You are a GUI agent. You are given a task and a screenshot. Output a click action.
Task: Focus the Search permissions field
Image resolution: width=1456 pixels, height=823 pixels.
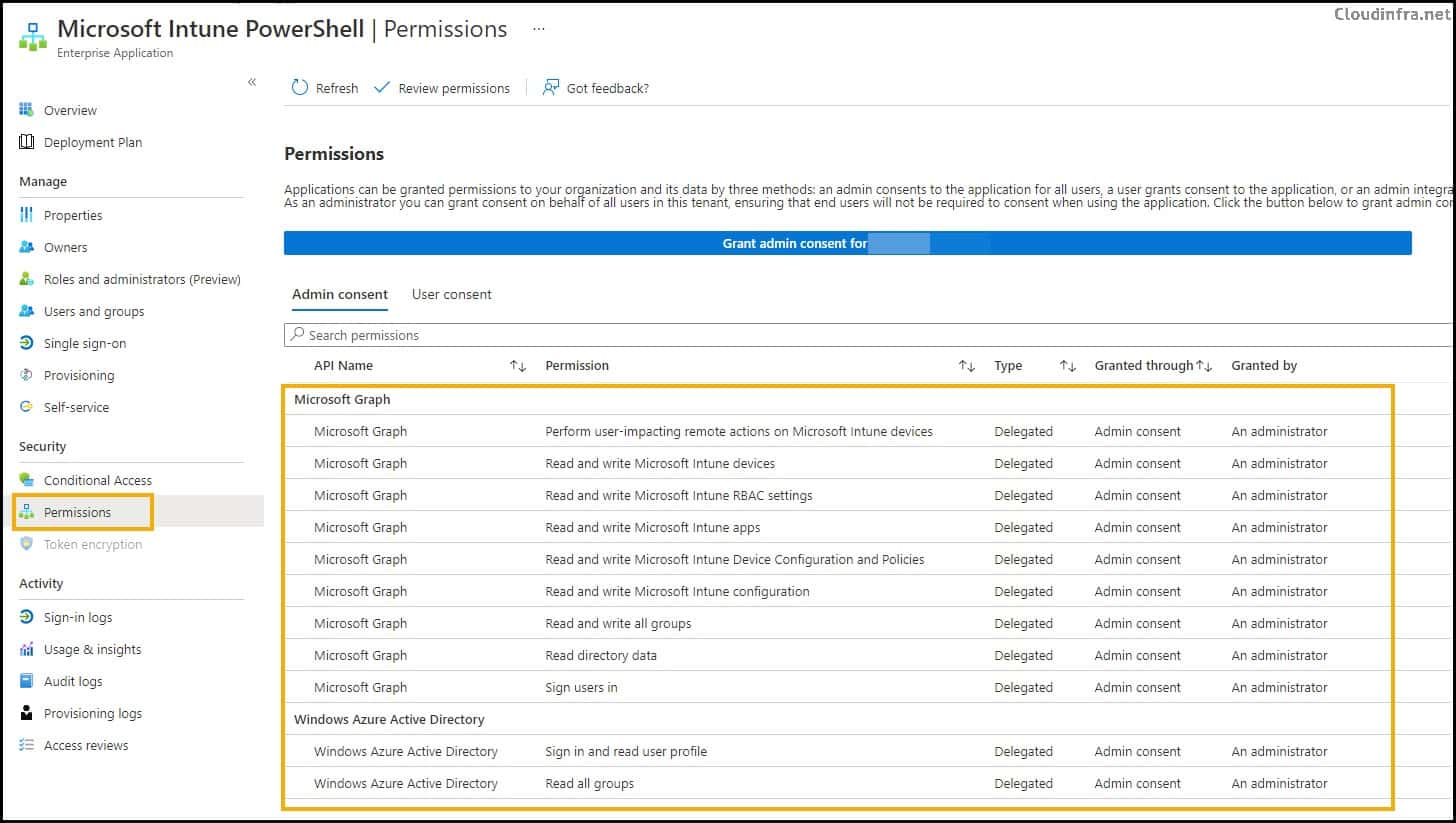(868, 335)
